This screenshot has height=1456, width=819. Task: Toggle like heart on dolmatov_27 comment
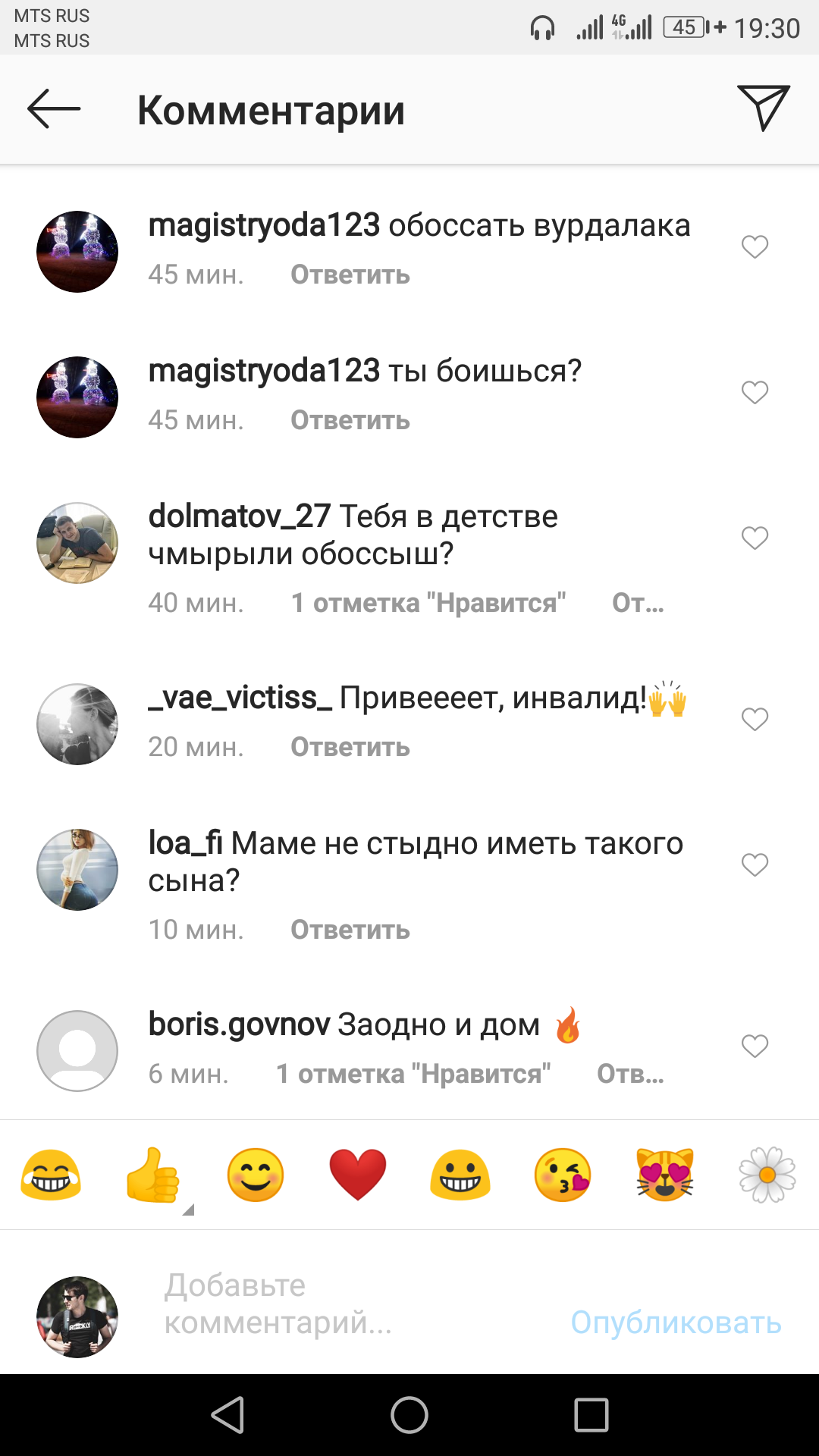point(755,538)
